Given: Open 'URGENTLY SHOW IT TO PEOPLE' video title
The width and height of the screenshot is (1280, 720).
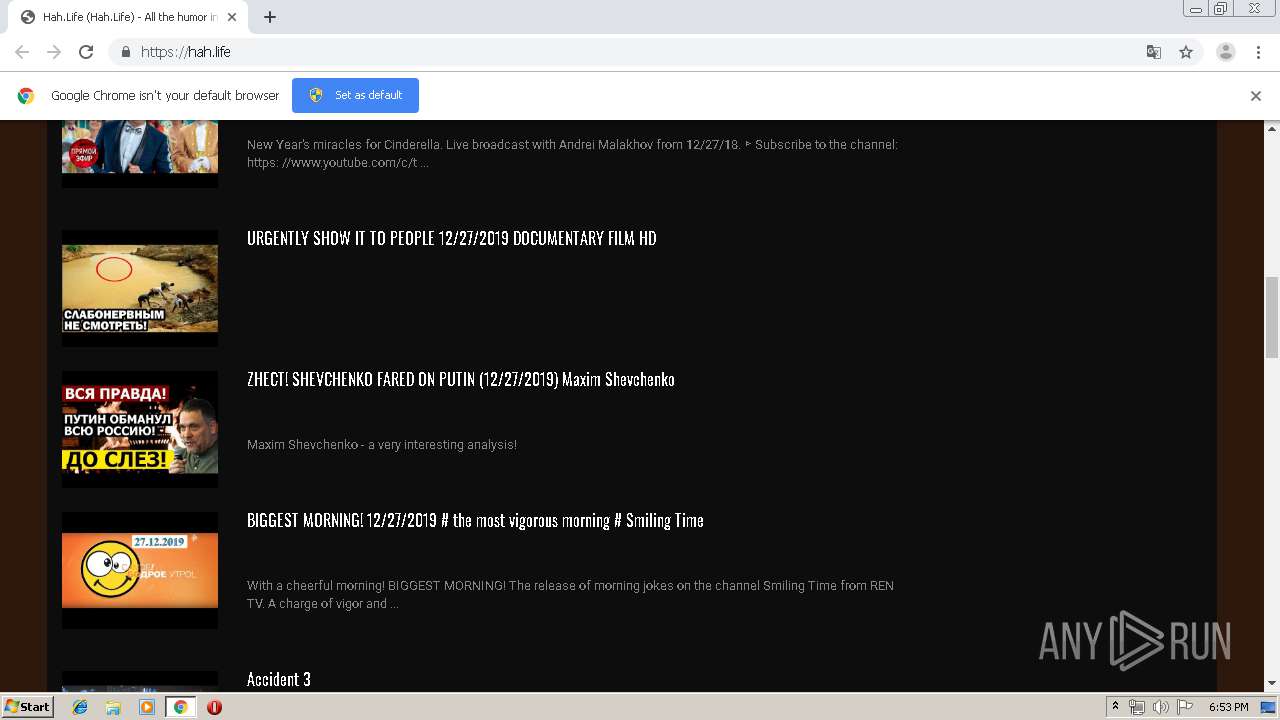Looking at the screenshot, I should (452, 238).
